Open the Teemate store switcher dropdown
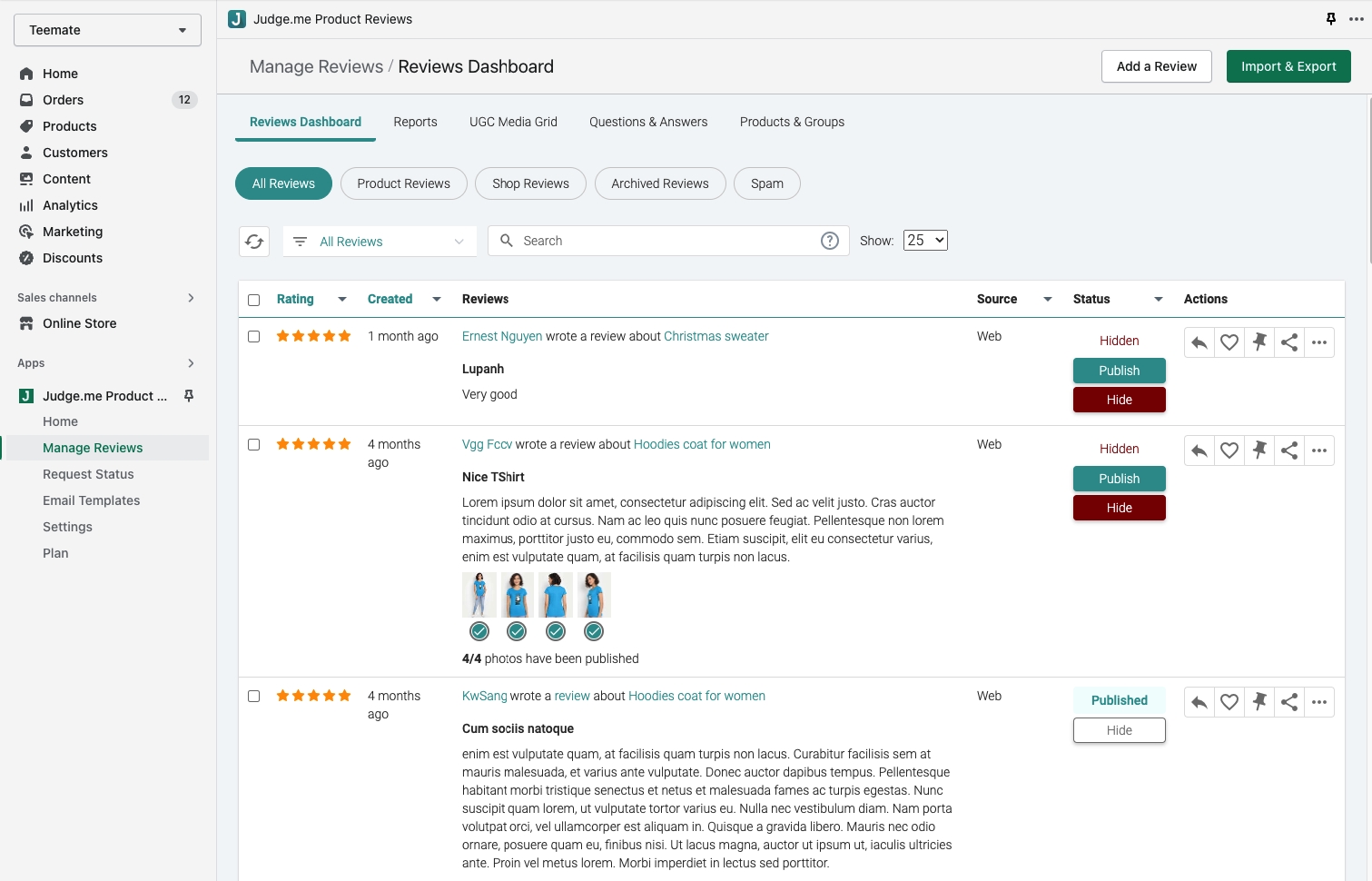1372x881 pixels. click(x=107, y=30)
